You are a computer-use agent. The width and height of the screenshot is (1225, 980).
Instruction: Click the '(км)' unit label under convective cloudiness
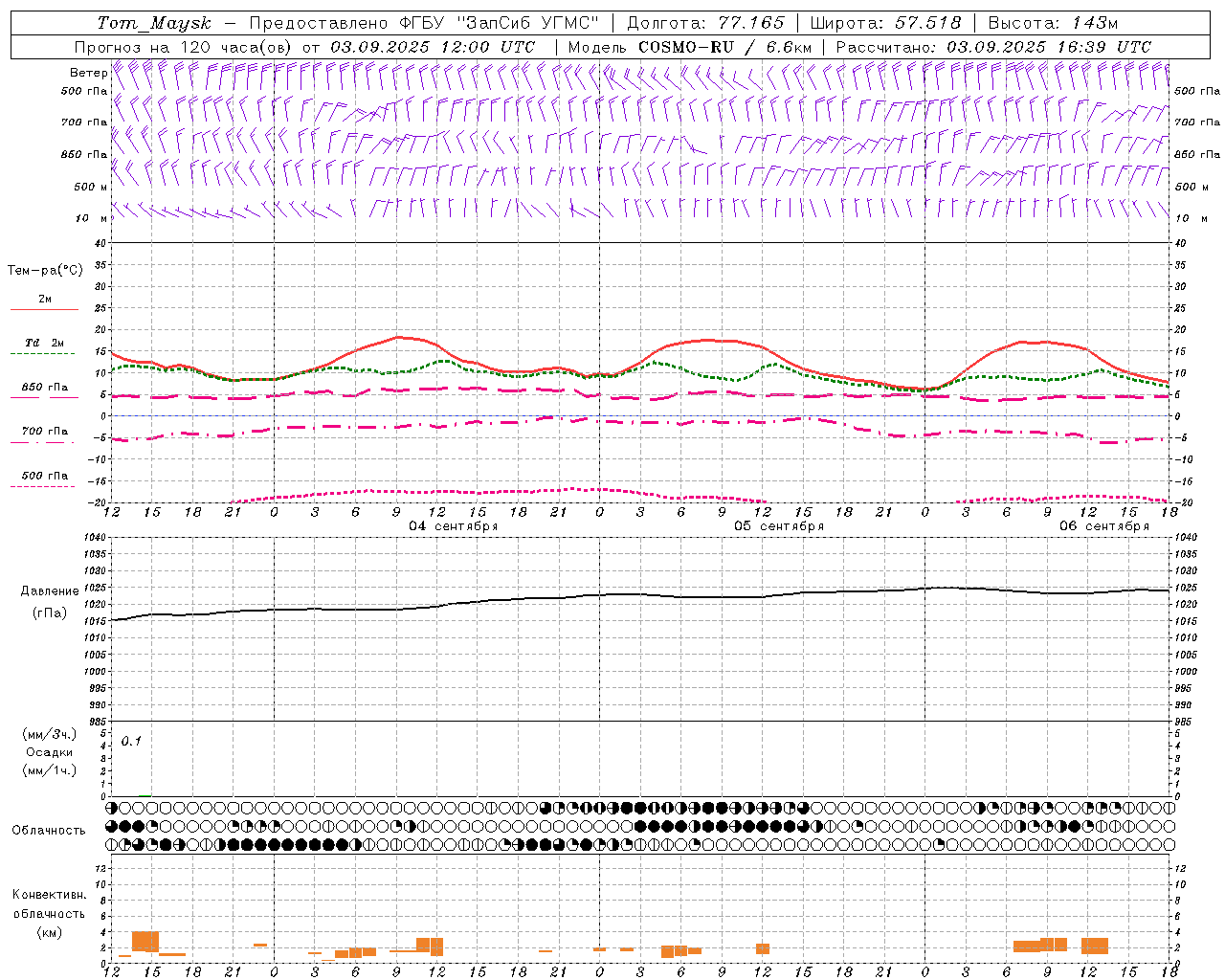click(50, 932)
